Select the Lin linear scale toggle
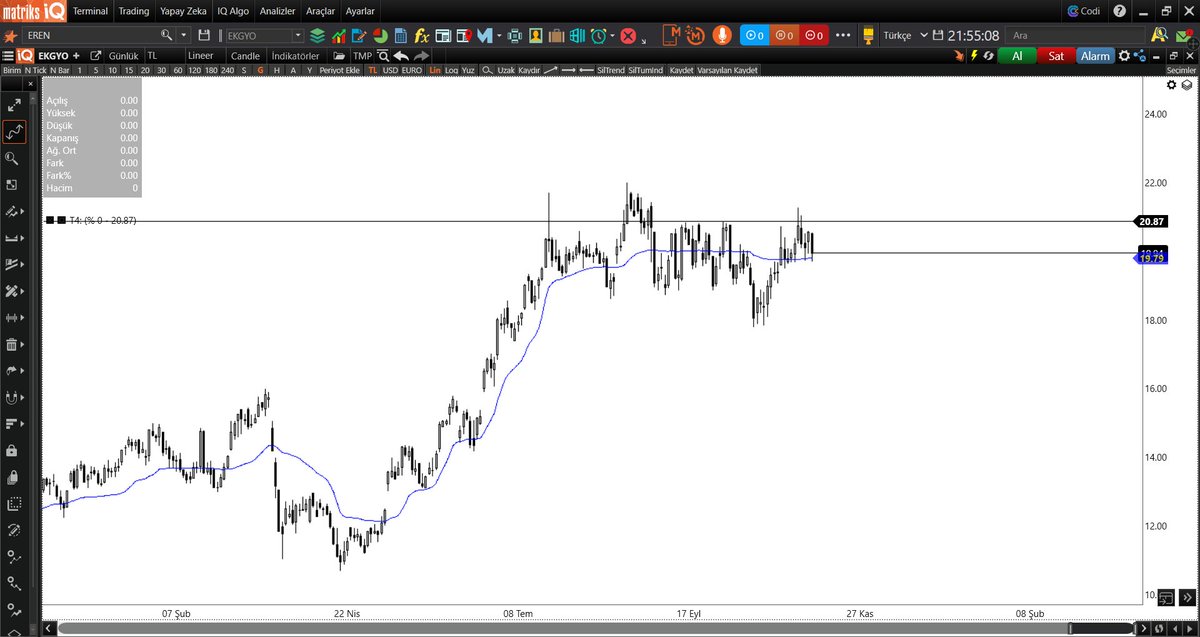Screen dimensions: 1200x637 [435, 71]
